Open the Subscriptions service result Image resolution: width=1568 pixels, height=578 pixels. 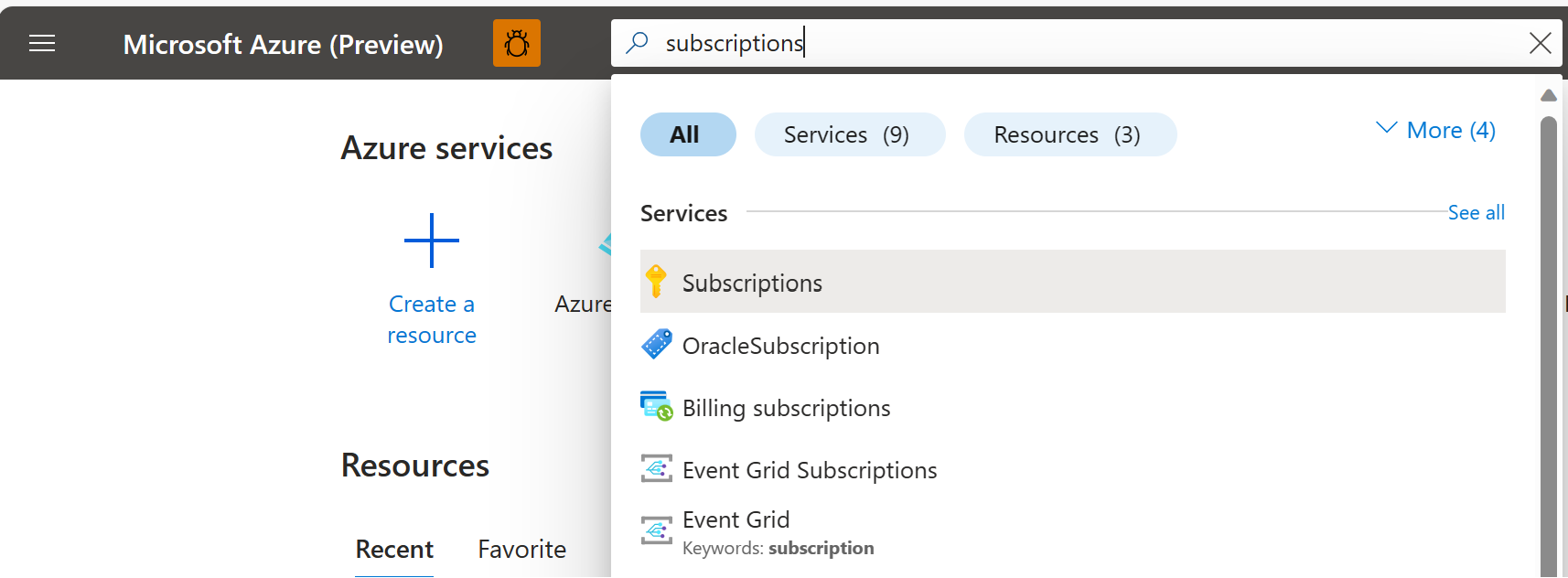click(x=1073, y=282)
